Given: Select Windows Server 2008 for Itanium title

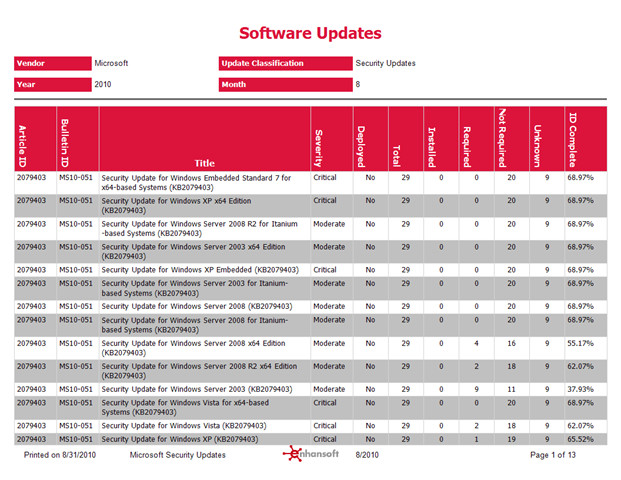Looking at the screenshot, I should click(x=195, y=325).
